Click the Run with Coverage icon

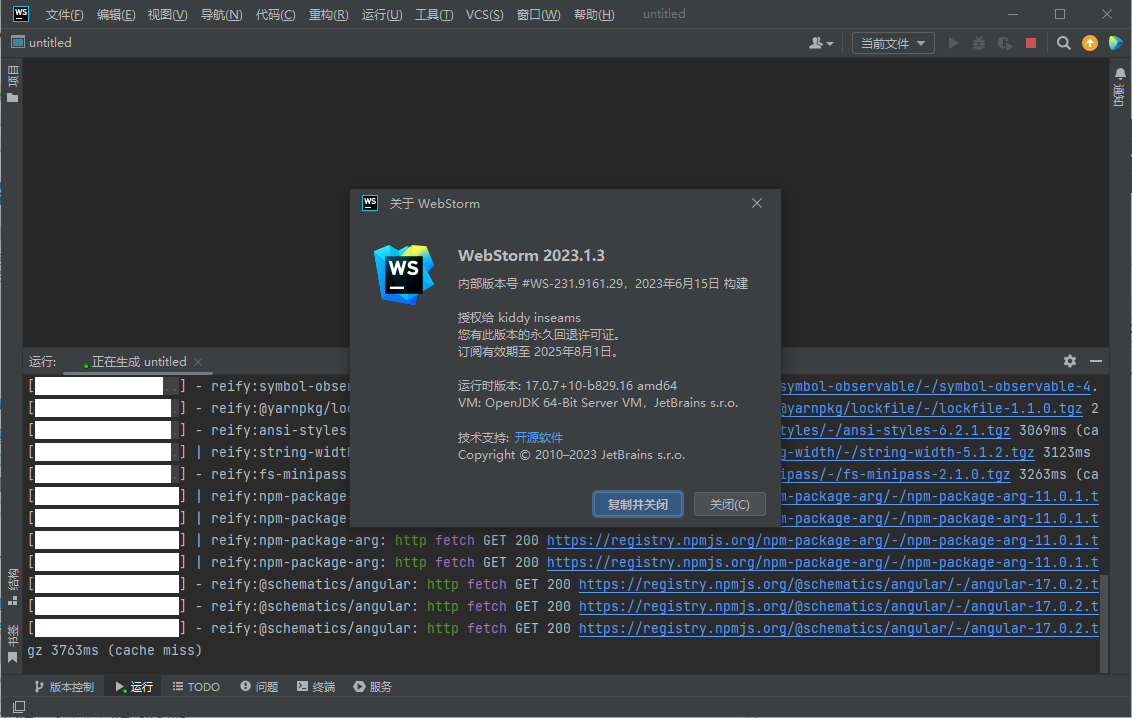(x=1005, y=43)
